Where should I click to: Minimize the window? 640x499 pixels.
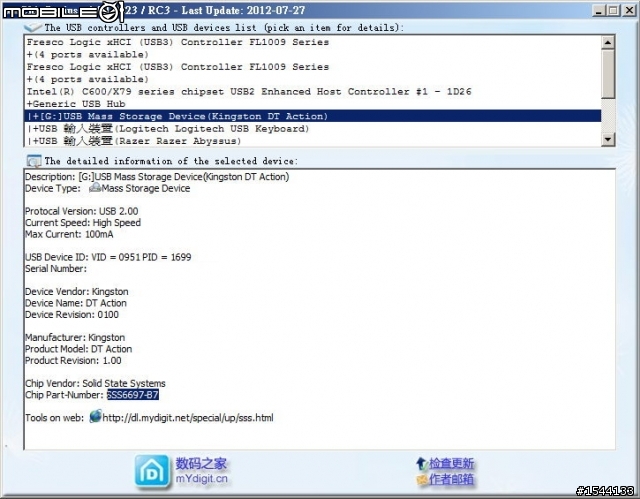tap(599, 10)
